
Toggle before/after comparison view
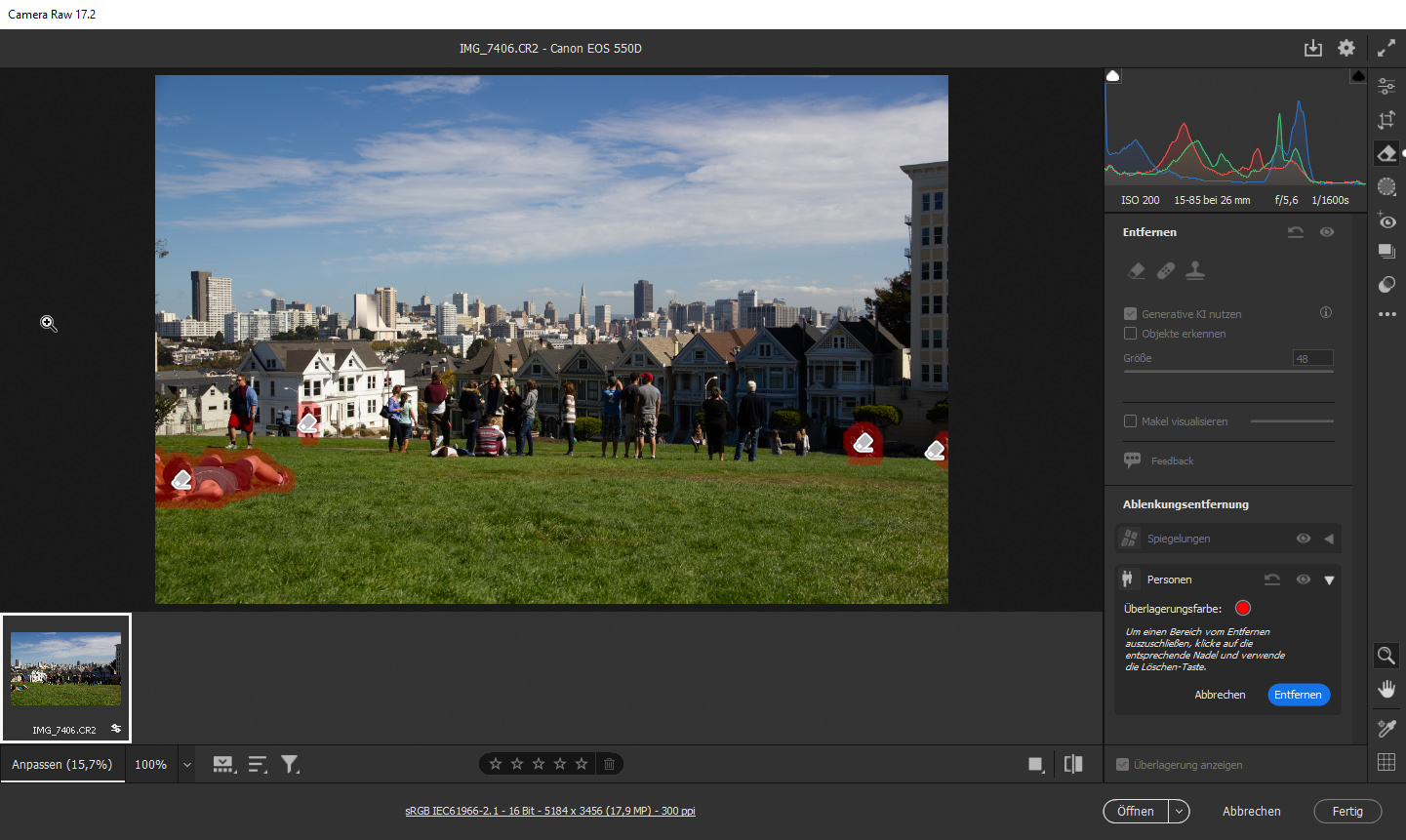point(1073,764)
